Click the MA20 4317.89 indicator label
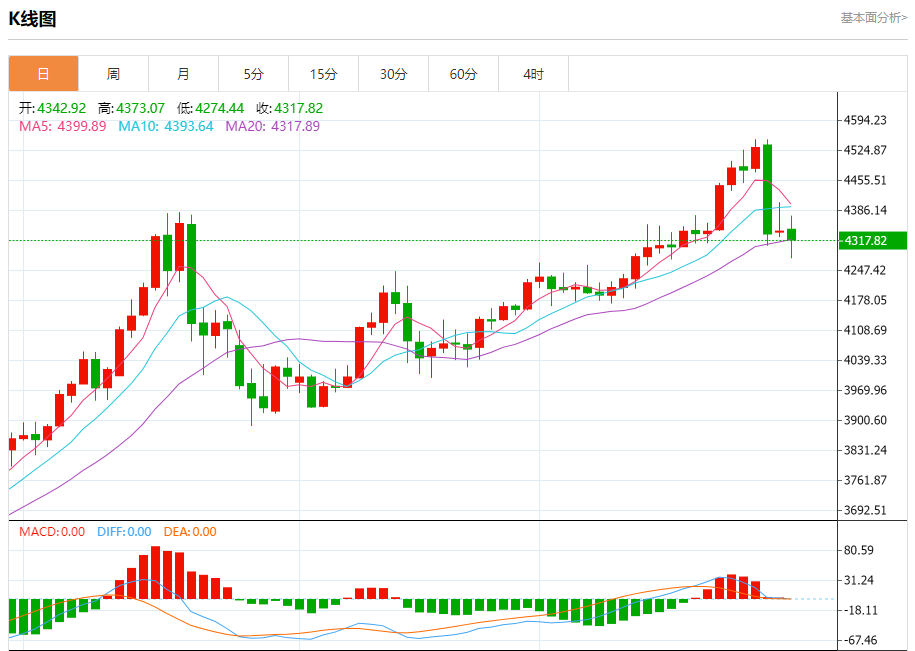915x651 pixels. click(x=272, y=126)
